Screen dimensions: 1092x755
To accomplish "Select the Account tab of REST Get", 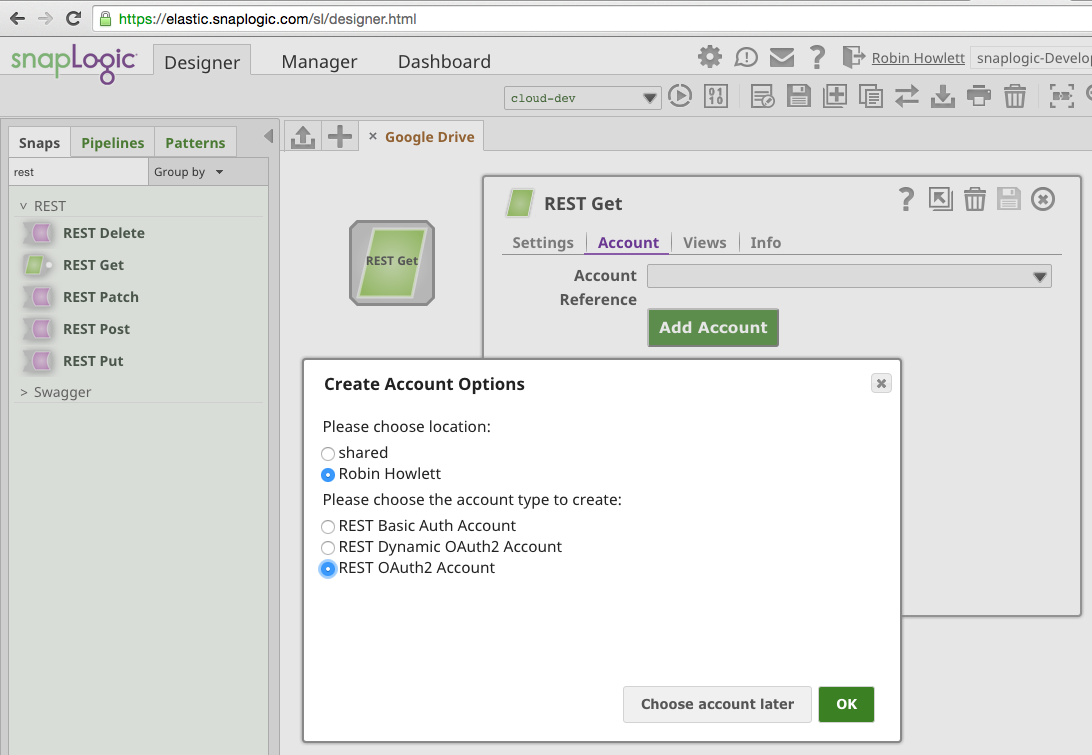I will 628,242.
